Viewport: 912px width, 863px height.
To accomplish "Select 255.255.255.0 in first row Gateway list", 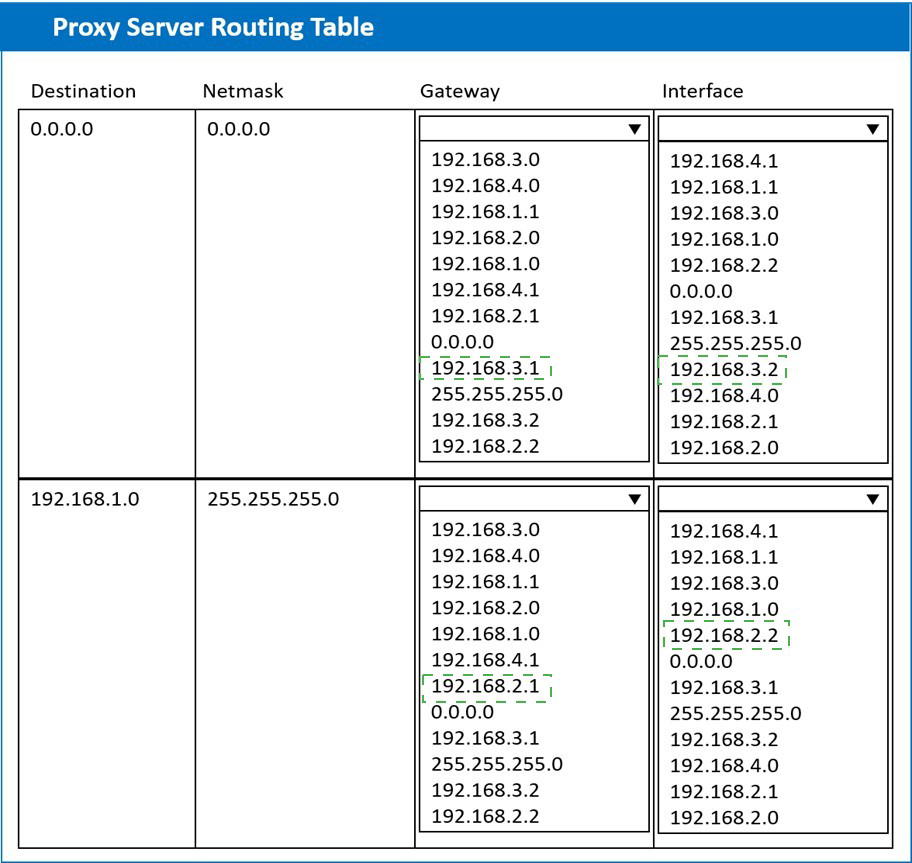I will point(497,394).
